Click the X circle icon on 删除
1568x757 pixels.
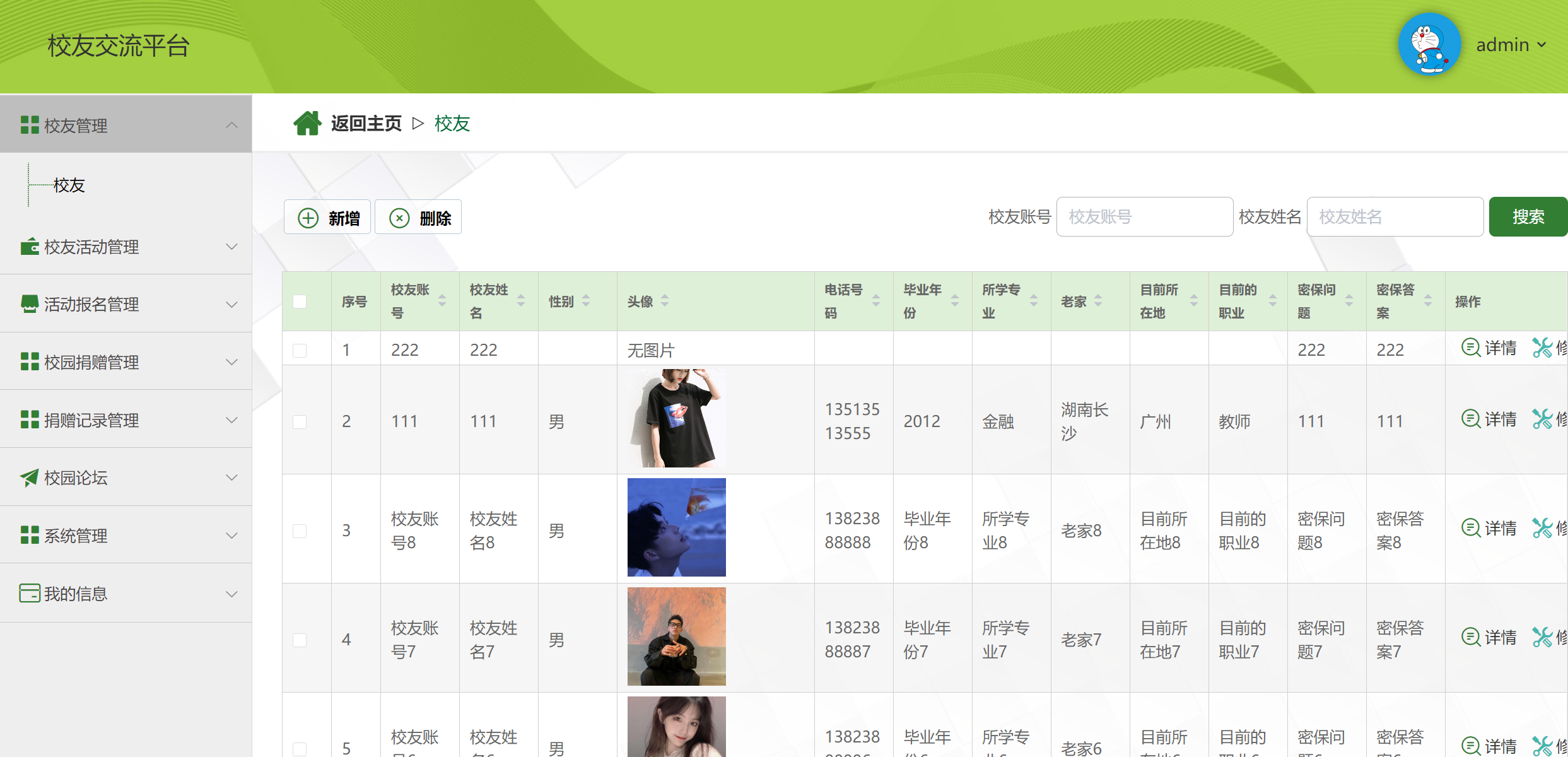(x=399, y=218)
